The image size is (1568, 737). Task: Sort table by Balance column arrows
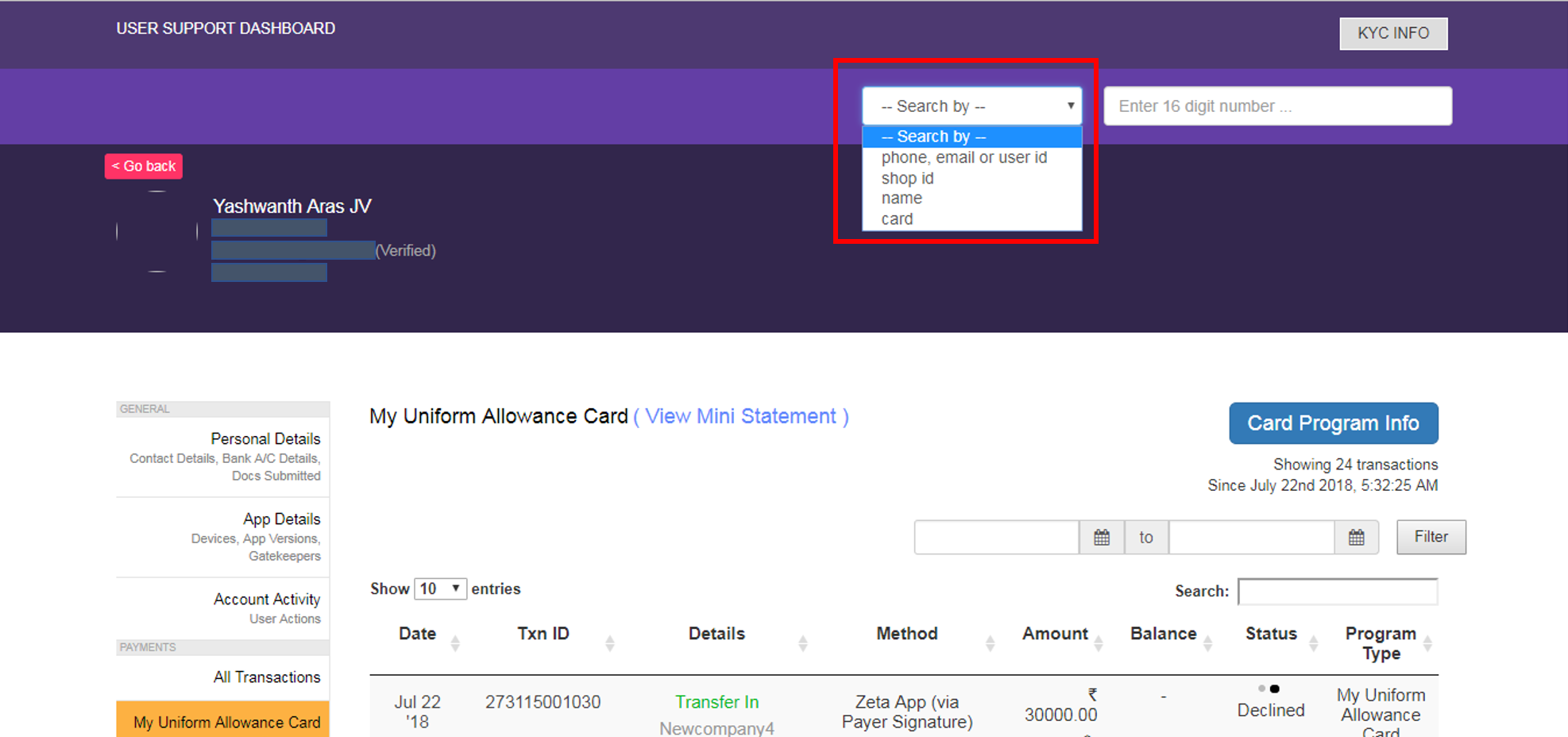click(x=1207, y=643)
